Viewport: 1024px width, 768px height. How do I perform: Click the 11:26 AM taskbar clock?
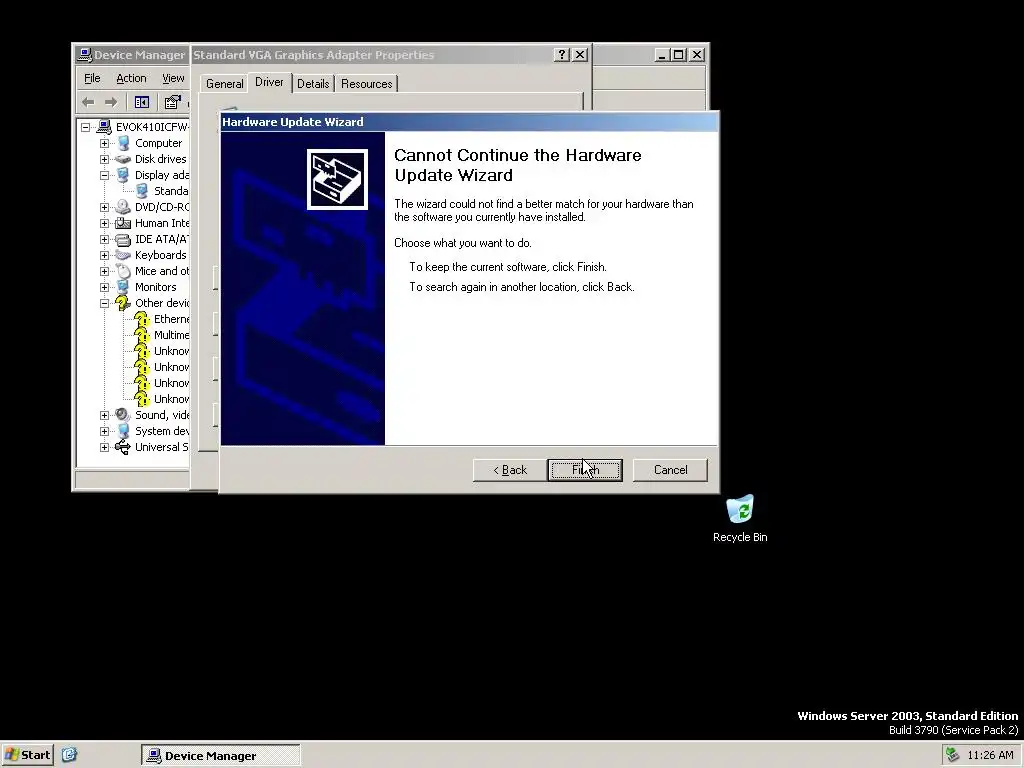[x=990, y=756]
